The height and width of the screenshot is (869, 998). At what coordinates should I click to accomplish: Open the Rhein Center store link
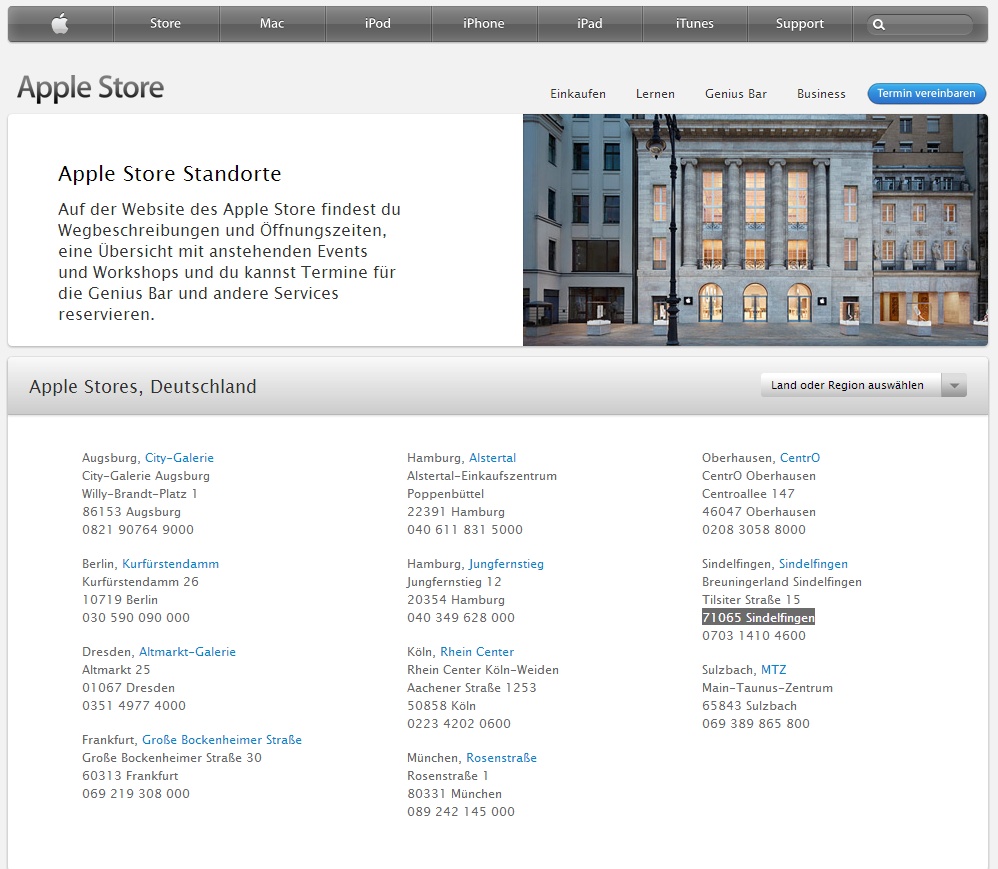point(477,651)
